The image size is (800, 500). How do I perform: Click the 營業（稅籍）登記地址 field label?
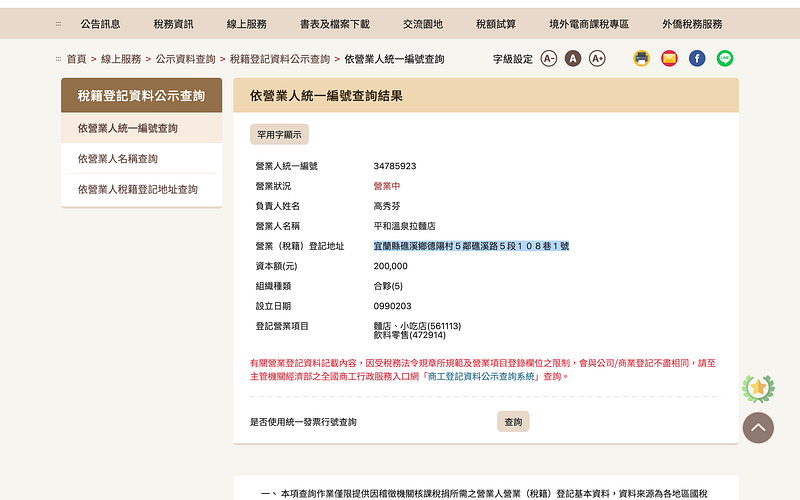pyautogui.click(x=299, y=246)
